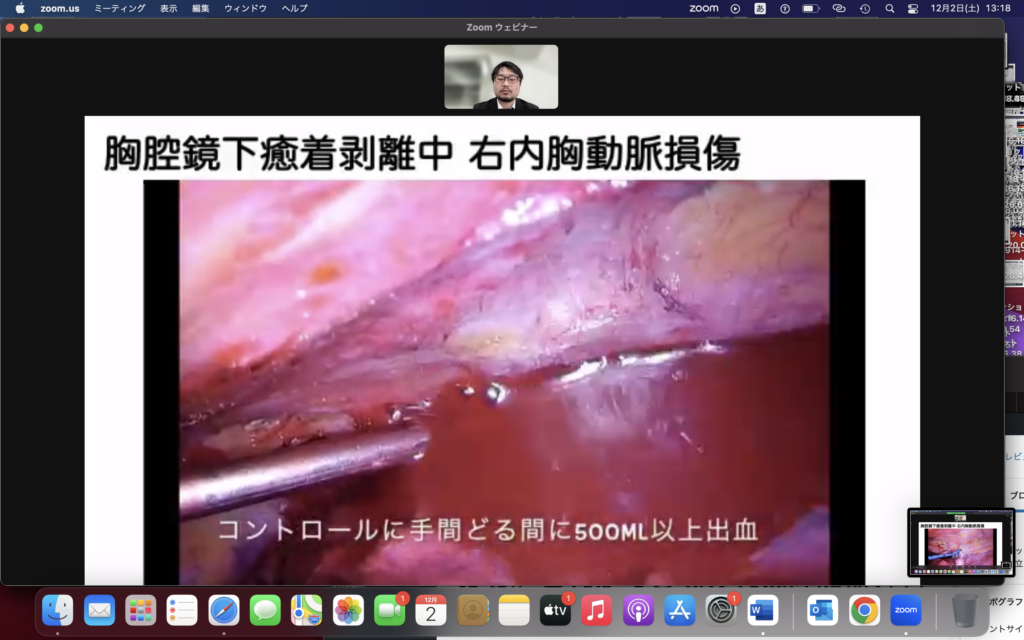Image resolution: width=1024 pixels, height=640 pixels.
Task: Open the Control Center toggles
Action: tap(912, 8)
